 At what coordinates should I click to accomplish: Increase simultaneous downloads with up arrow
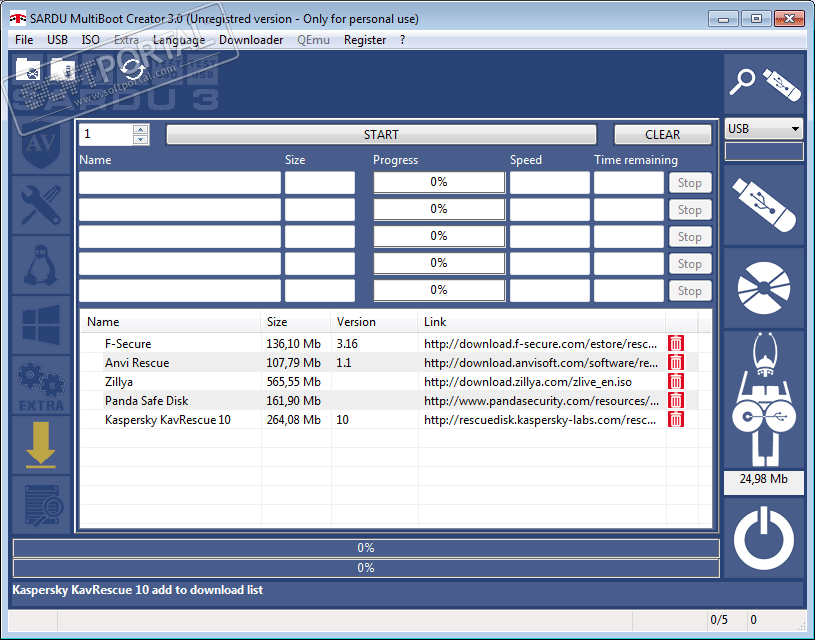(140, 129)
